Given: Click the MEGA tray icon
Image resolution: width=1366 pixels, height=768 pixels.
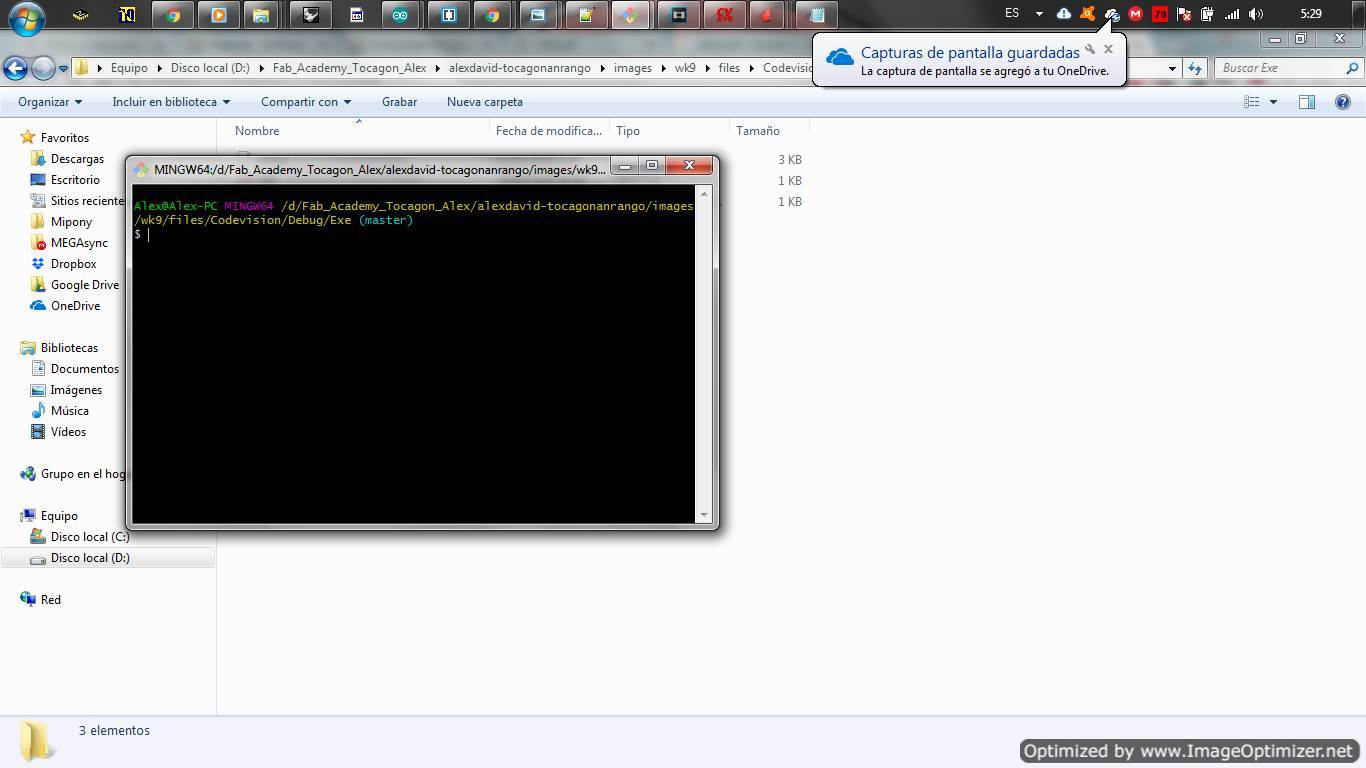Looking at the screenshot, I should 1135,14.
